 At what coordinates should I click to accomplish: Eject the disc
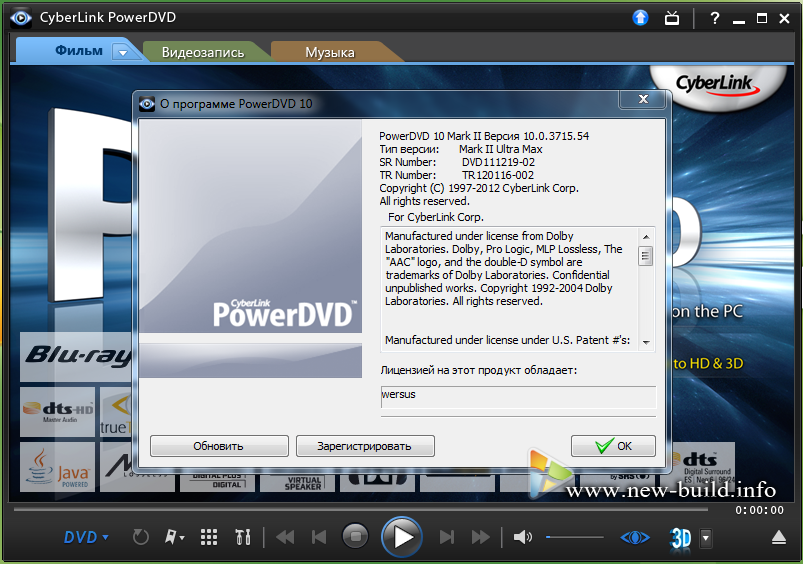[778, 537]
